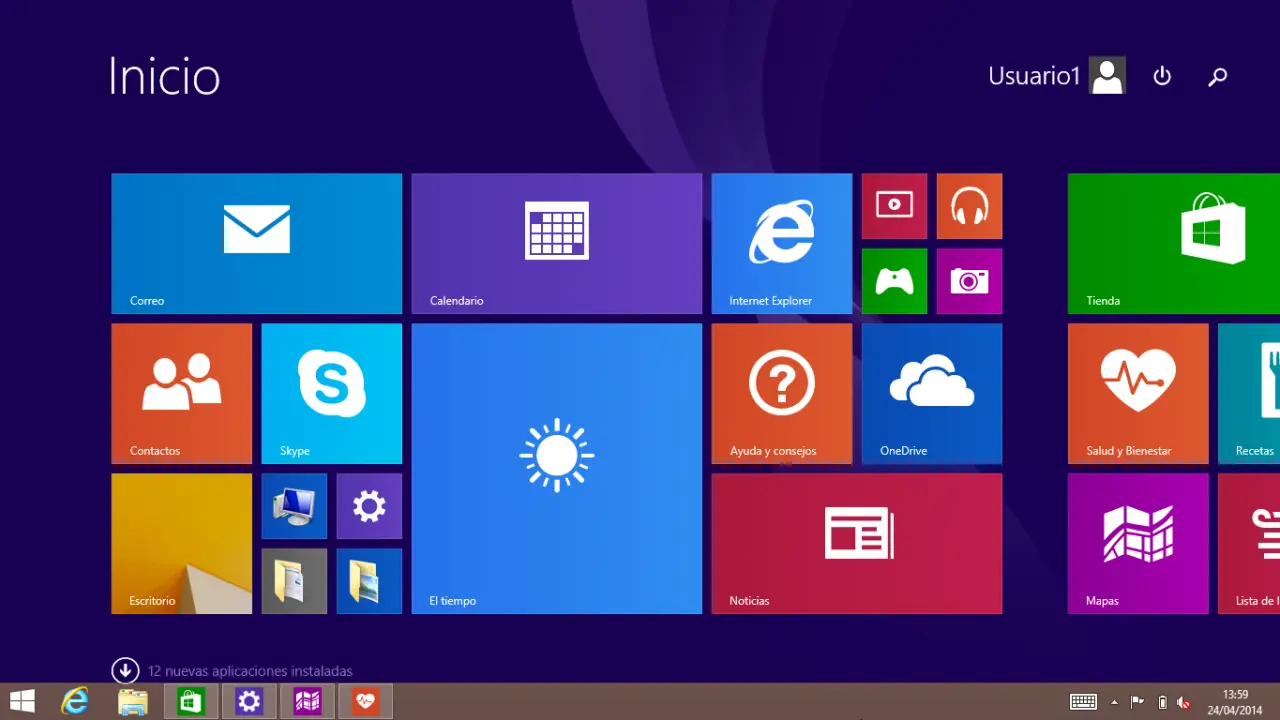Open PC Settings gear tile
Image resolution: width=1280 pixels, height=720 pixels.
tap(369, 506)
